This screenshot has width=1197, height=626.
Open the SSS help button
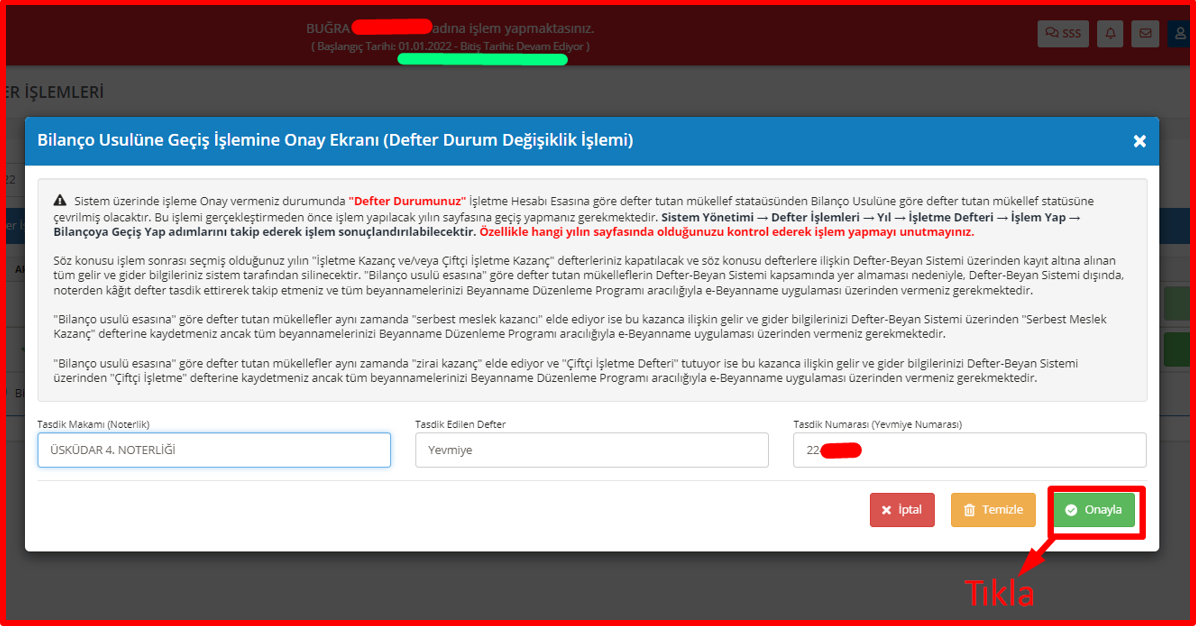point(1063,33)
